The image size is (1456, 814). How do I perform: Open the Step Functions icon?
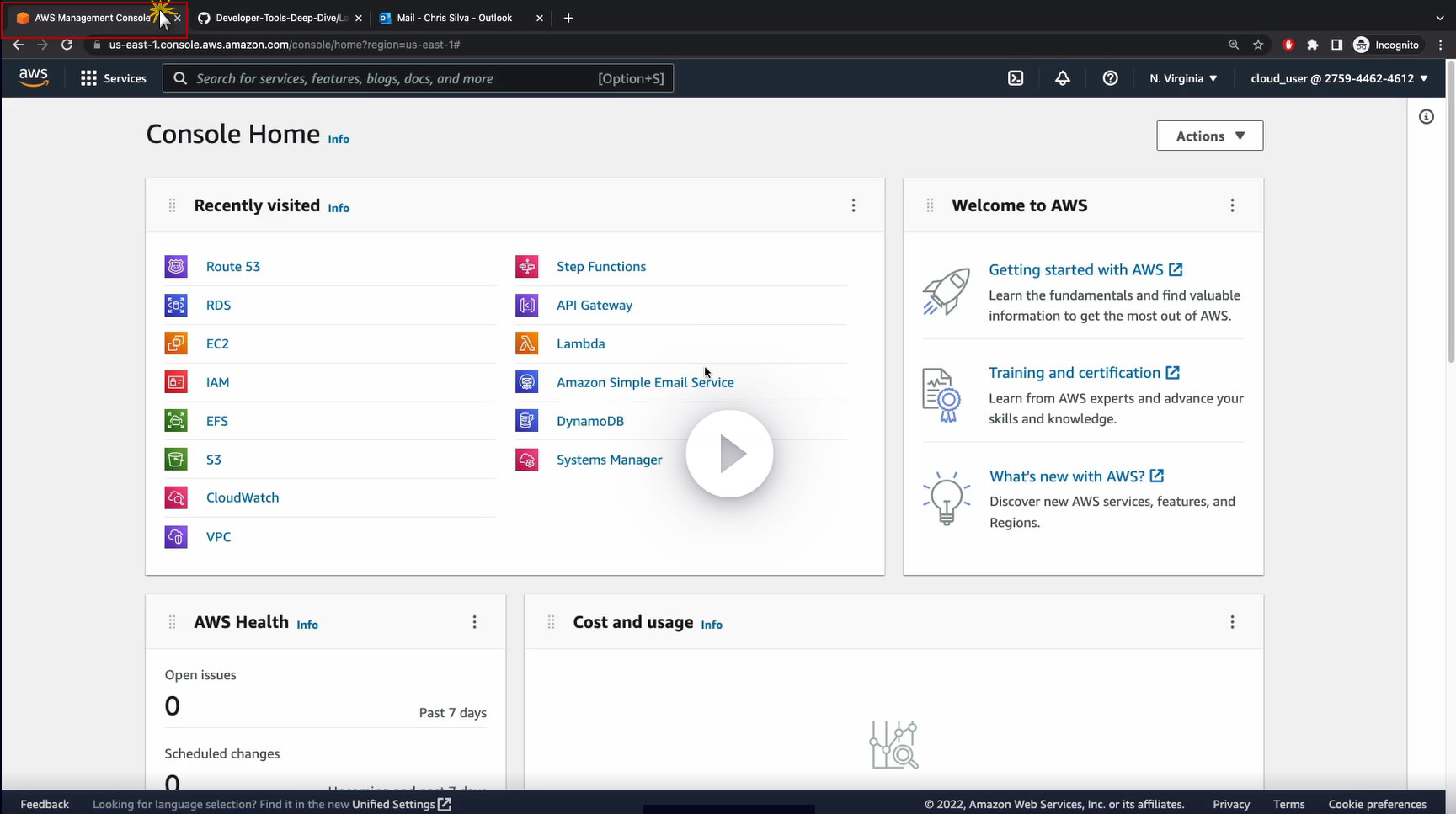click(x=527, y=267)
